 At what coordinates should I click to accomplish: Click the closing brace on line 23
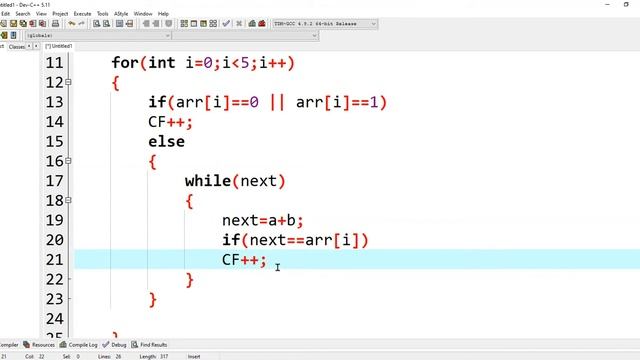153,300
